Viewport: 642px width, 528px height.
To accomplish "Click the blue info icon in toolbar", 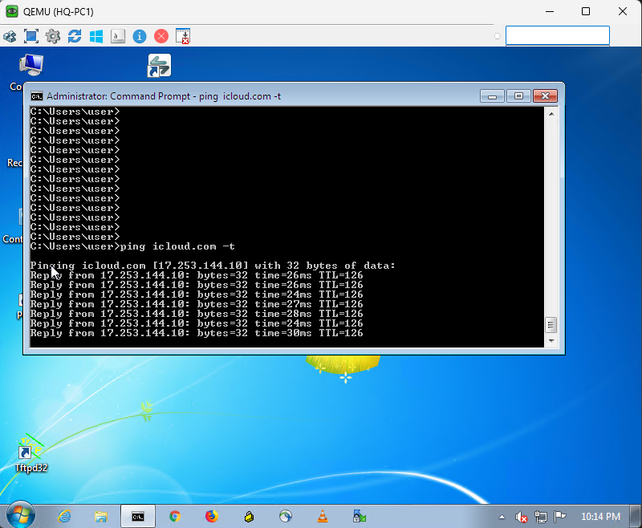I will point(140,36).
